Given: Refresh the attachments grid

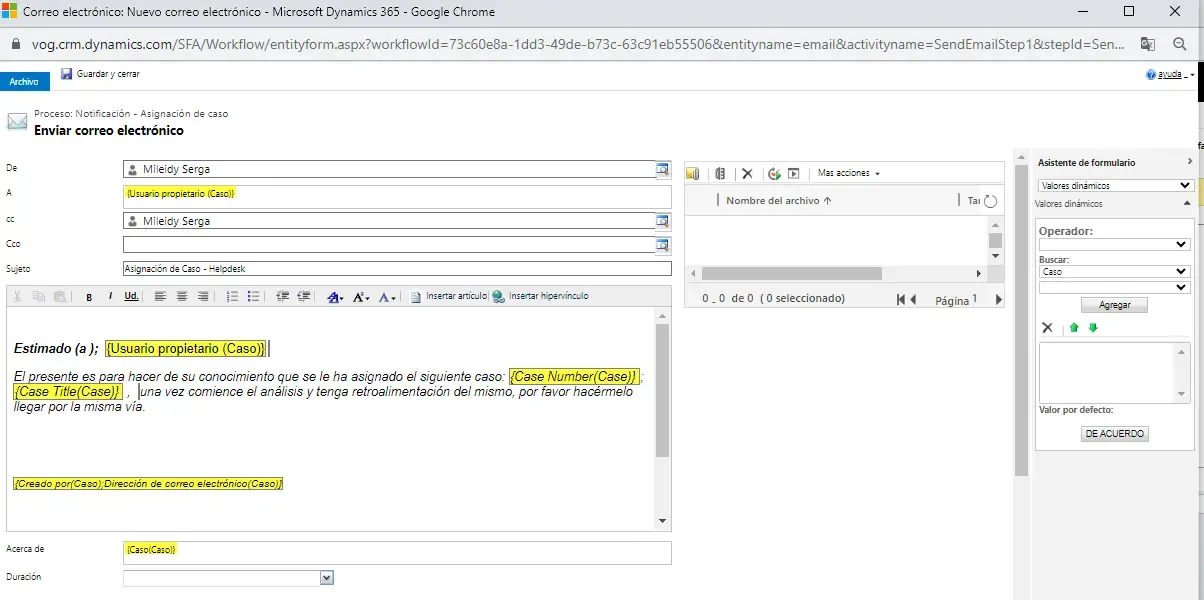Looking at the screenshot, I should (x=990, y=201).
